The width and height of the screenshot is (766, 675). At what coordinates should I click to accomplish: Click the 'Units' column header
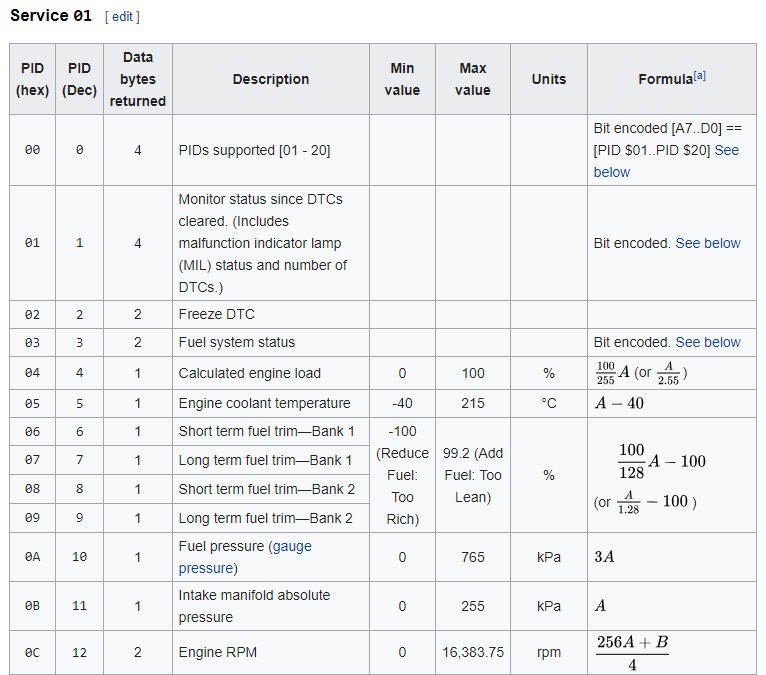549,79
